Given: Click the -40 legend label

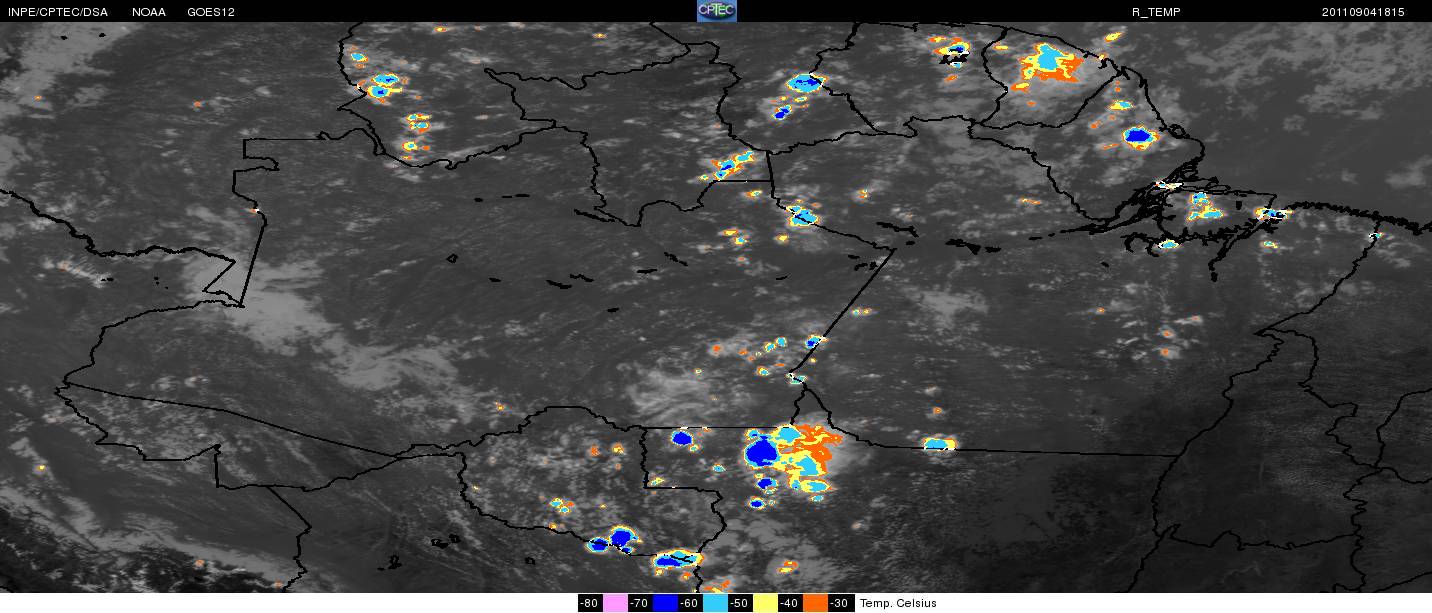Looking at the screenshot, I should pos(790,603).
